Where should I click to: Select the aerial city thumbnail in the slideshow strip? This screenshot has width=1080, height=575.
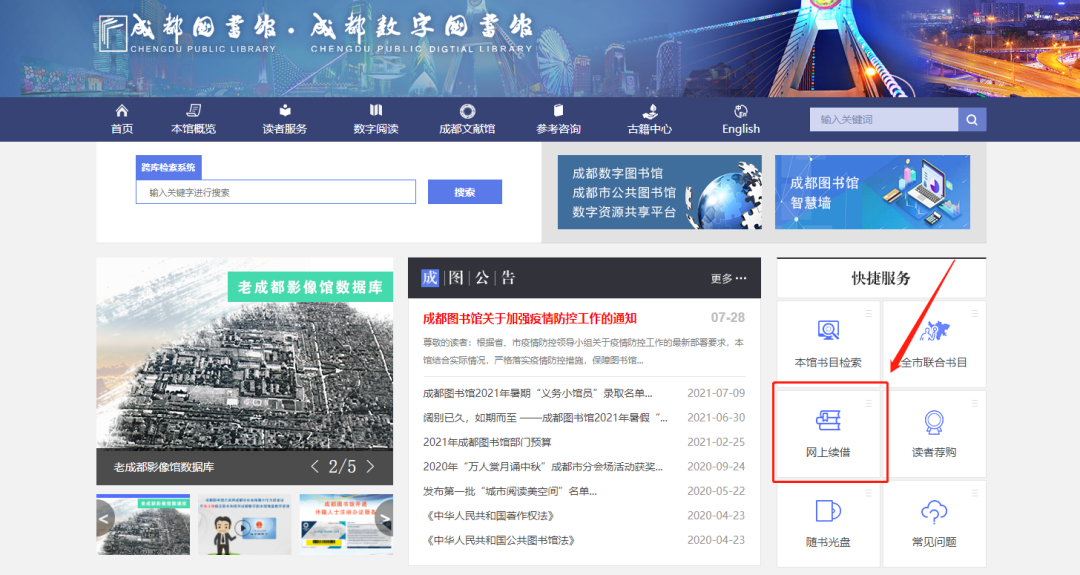click(143, 524)
